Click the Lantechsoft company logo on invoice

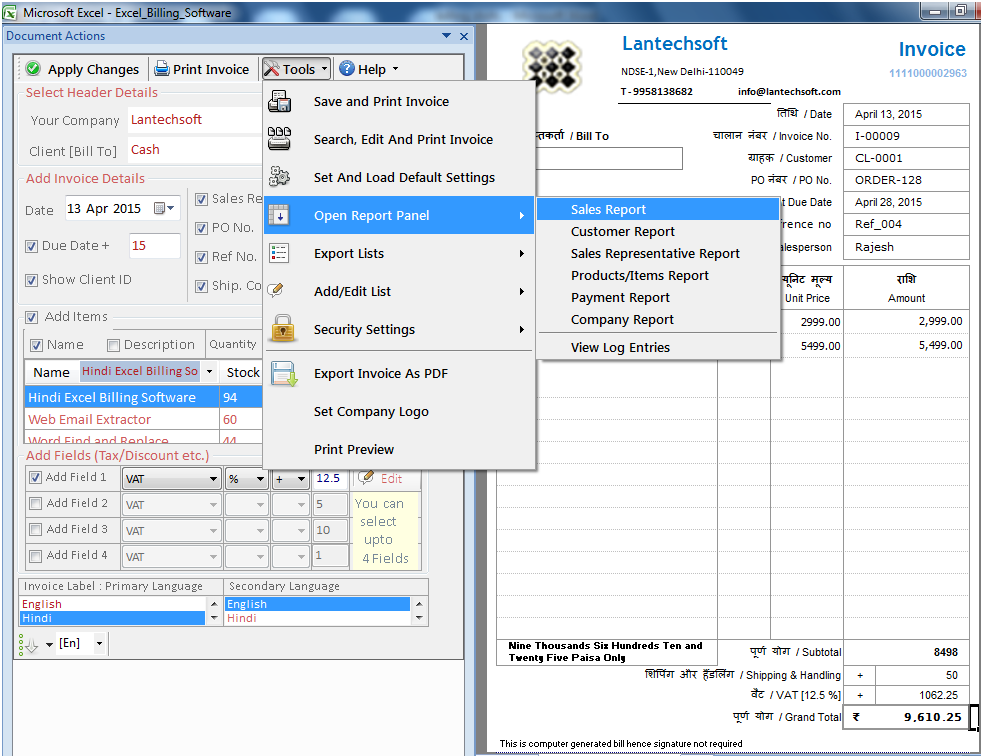coord(552,65)
